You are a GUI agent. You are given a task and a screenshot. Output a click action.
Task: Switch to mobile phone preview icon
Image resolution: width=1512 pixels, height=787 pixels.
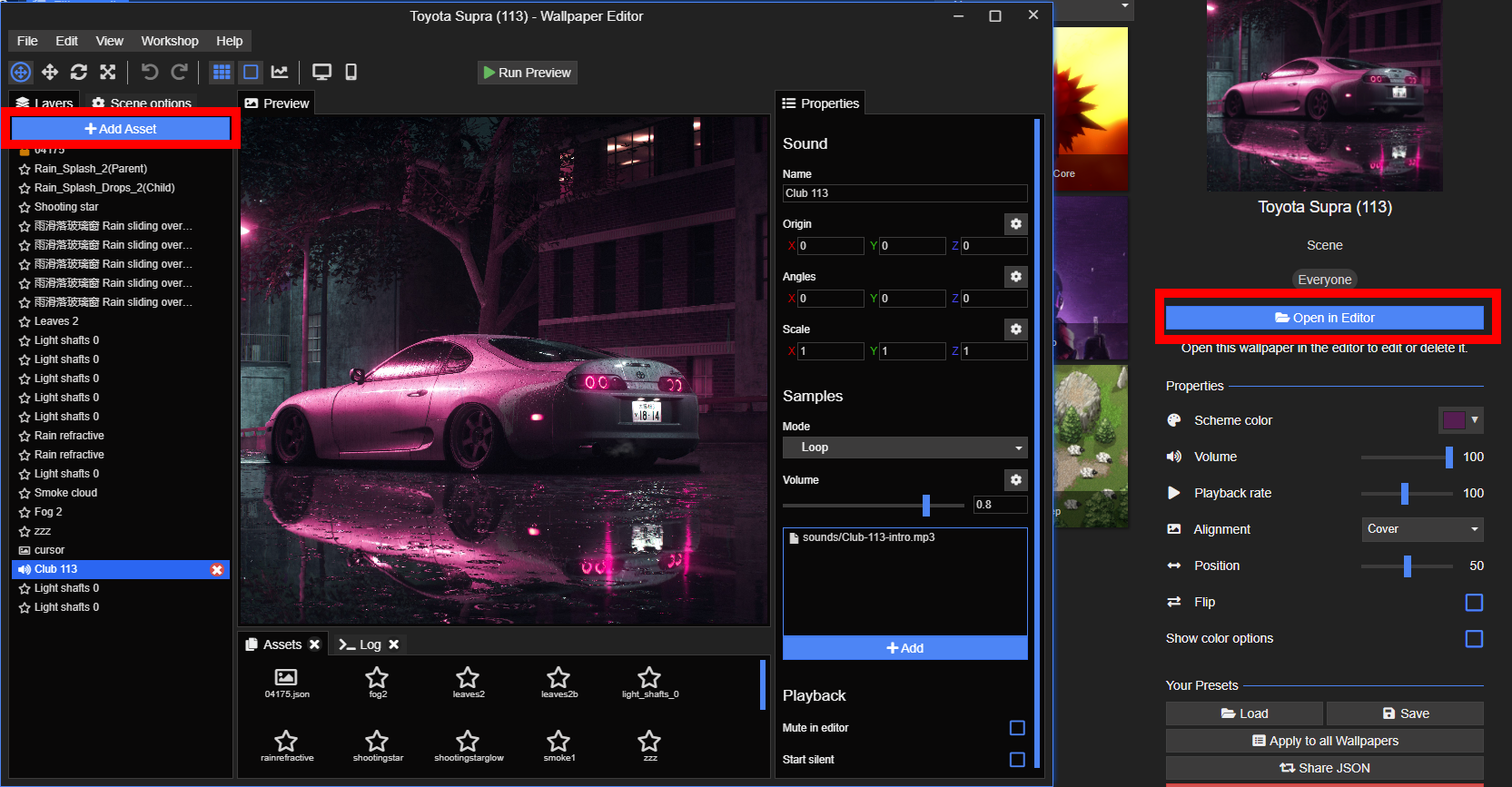pos(351,72)
